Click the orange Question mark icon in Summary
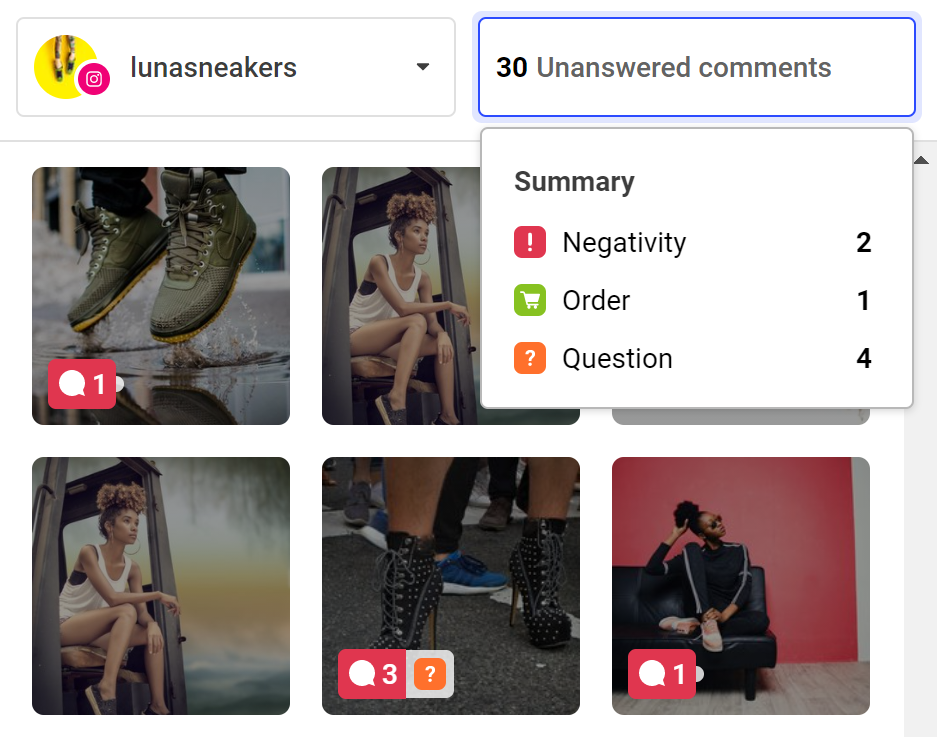Image resolution: width=937 pixels, height=737 pixels. pos(529,358)
